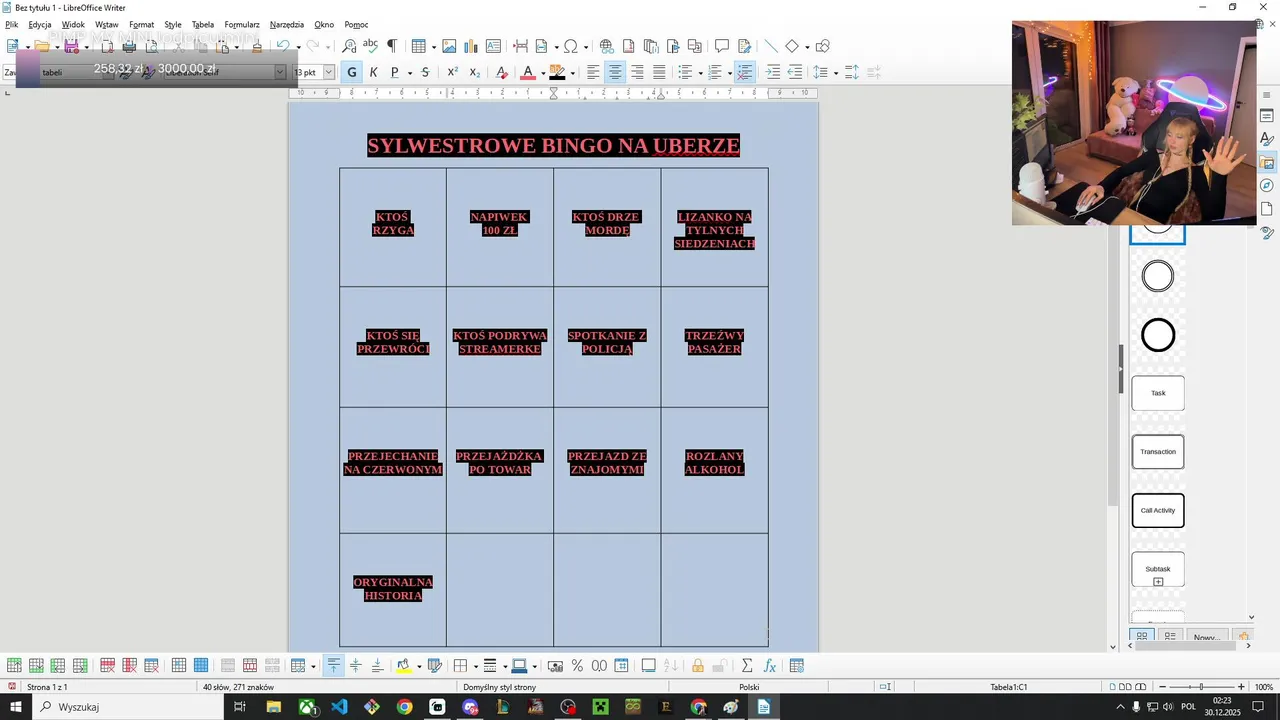Undo the last action
The width and height of the screenshot is (1280, 720).
coord(283,46)
